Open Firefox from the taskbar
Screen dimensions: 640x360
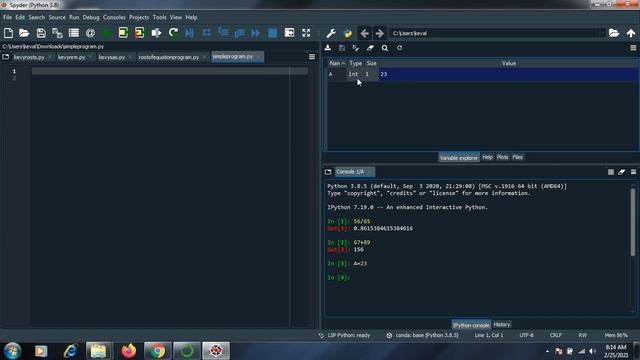coord(129,351)
